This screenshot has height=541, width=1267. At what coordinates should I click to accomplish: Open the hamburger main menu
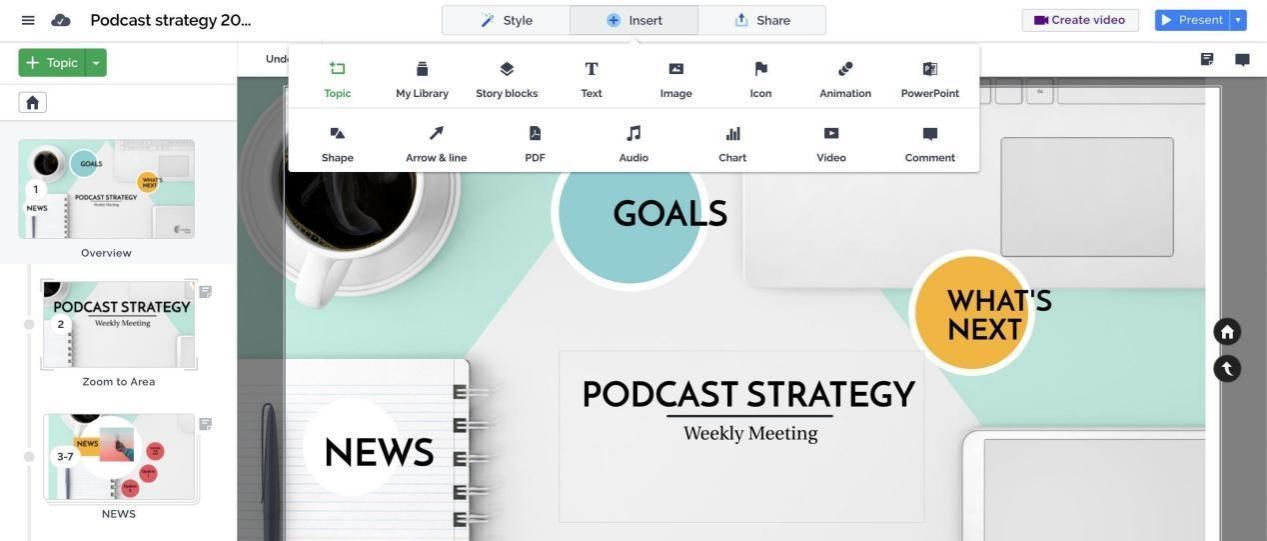(28, 20)
